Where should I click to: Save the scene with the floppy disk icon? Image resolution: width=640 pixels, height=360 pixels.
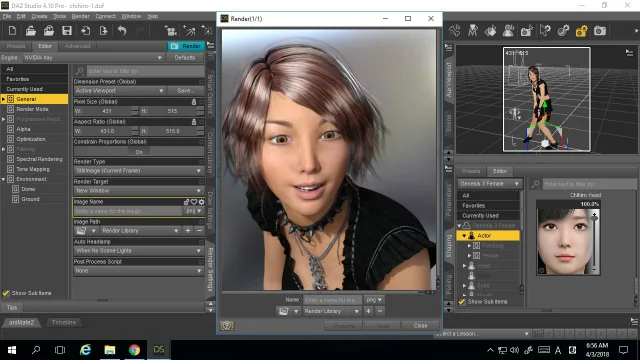67,31
